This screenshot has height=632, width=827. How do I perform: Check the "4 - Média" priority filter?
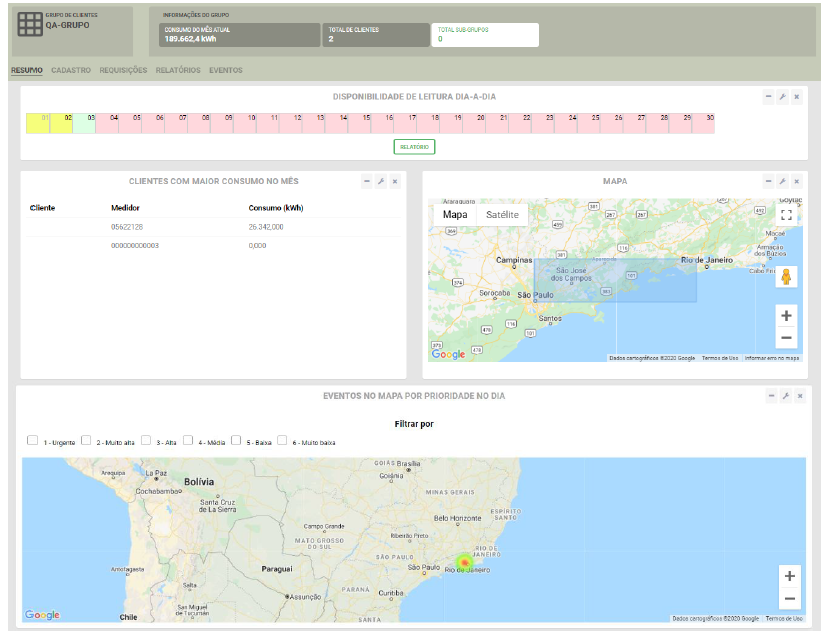pos(188,440)
